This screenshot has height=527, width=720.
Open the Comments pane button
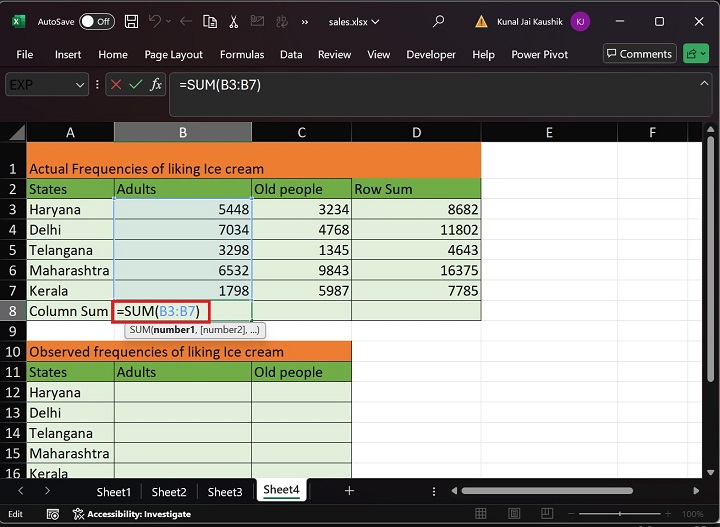[x=639, y=54]
